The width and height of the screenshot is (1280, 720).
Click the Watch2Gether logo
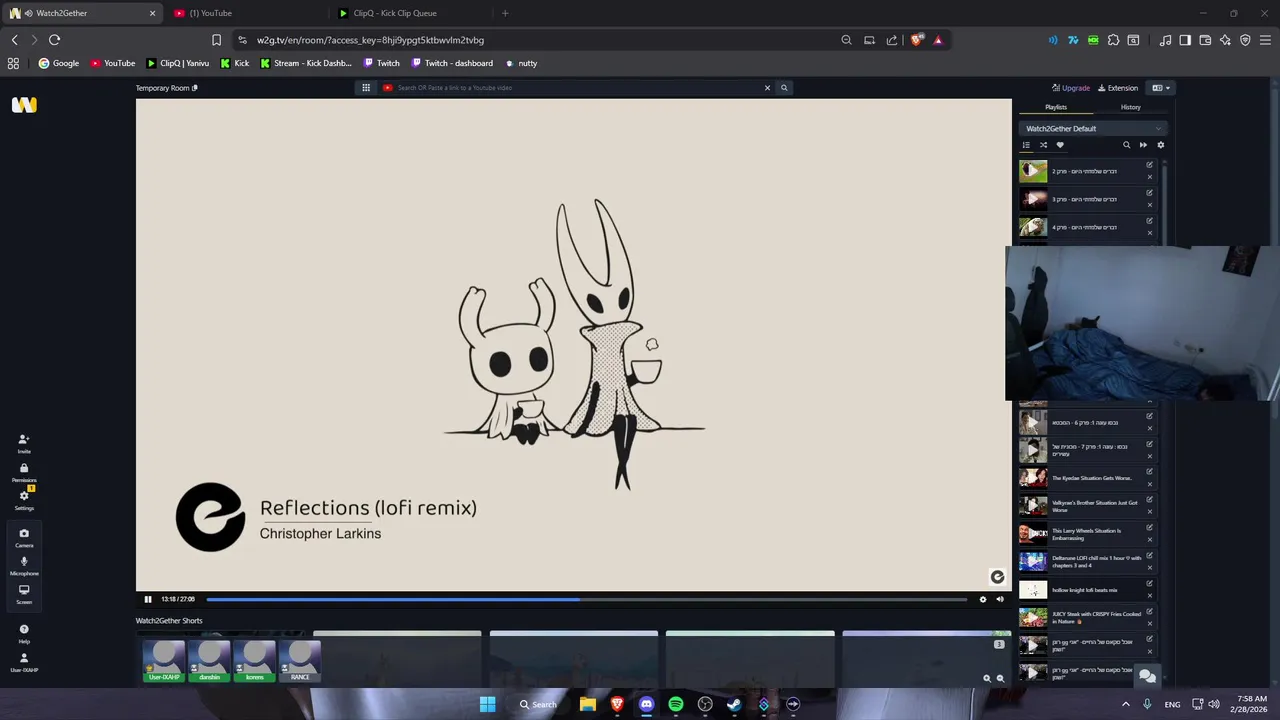24,105
